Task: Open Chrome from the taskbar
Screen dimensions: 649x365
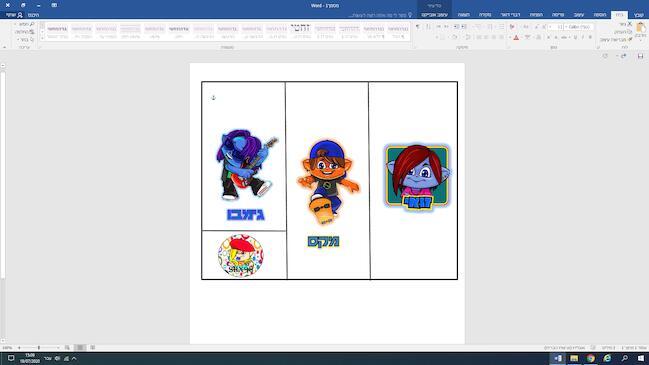Action: [x=591, y=358]
